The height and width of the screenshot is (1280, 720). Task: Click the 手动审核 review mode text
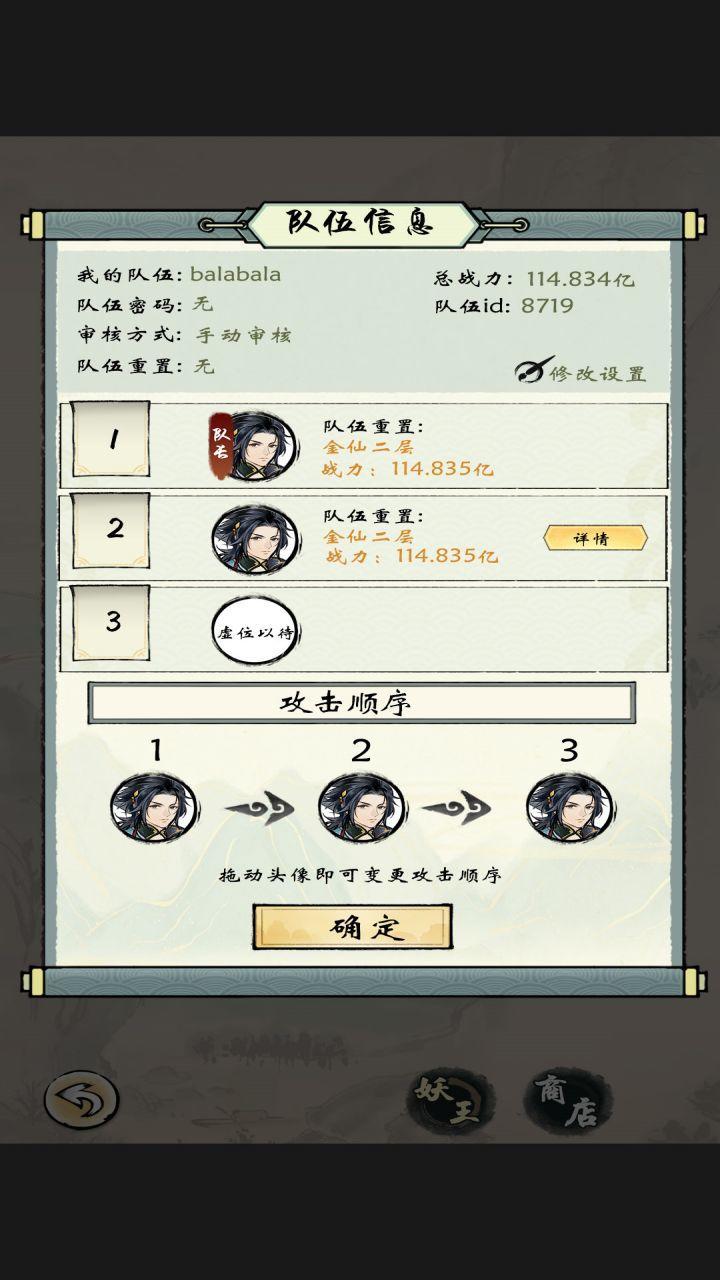coord(243,335)
